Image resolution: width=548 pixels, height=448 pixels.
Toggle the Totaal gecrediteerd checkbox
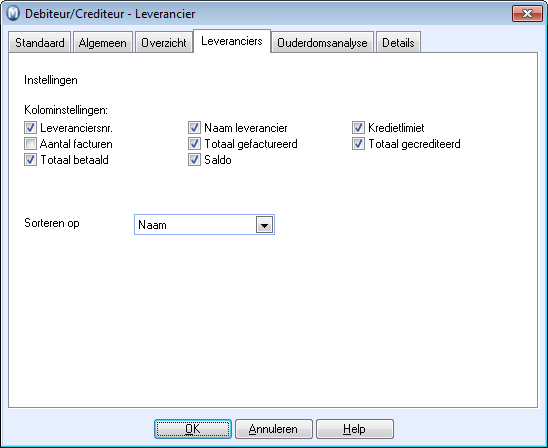click(x=358, y=144)
